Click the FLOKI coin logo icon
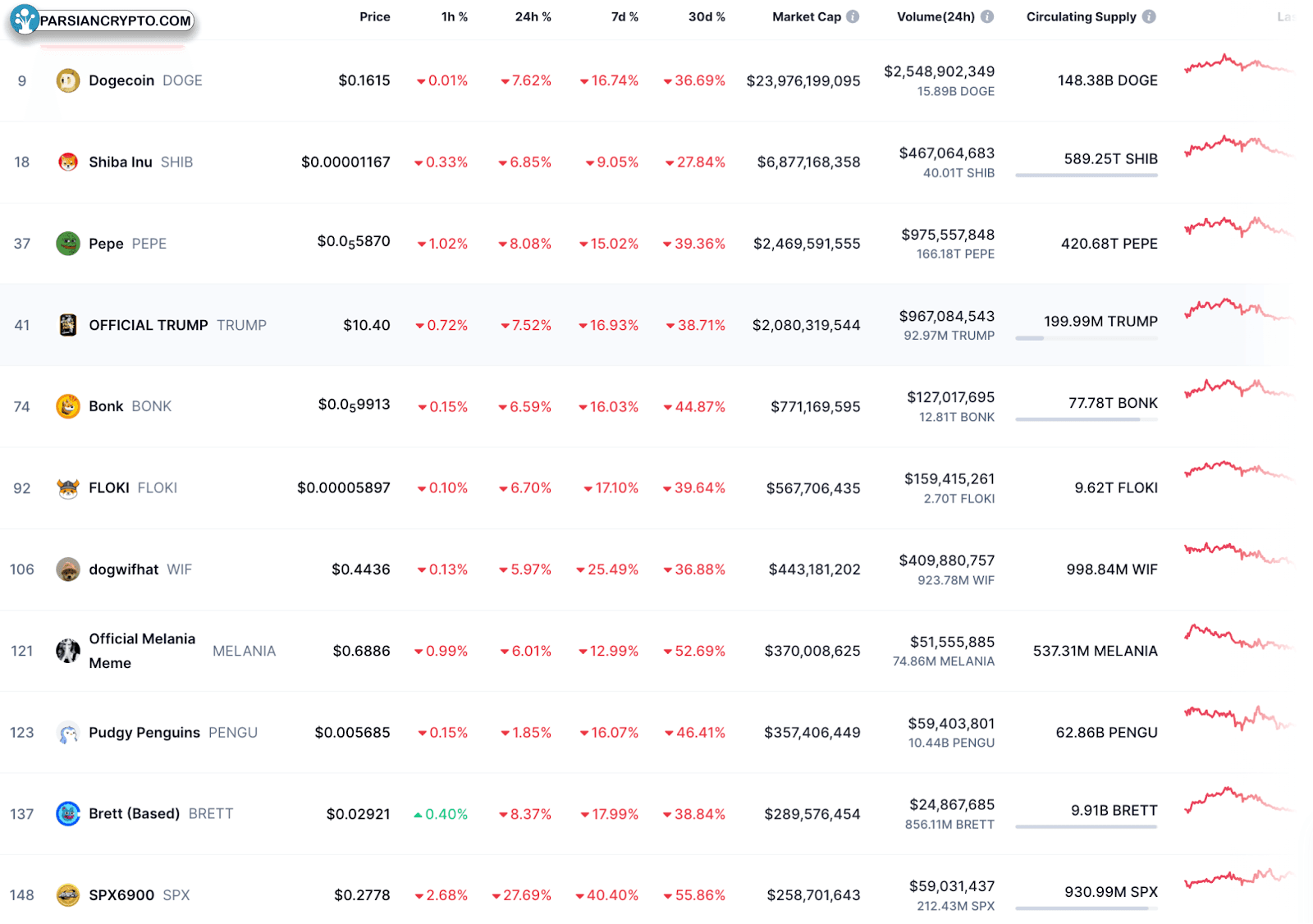 point(67,487)
